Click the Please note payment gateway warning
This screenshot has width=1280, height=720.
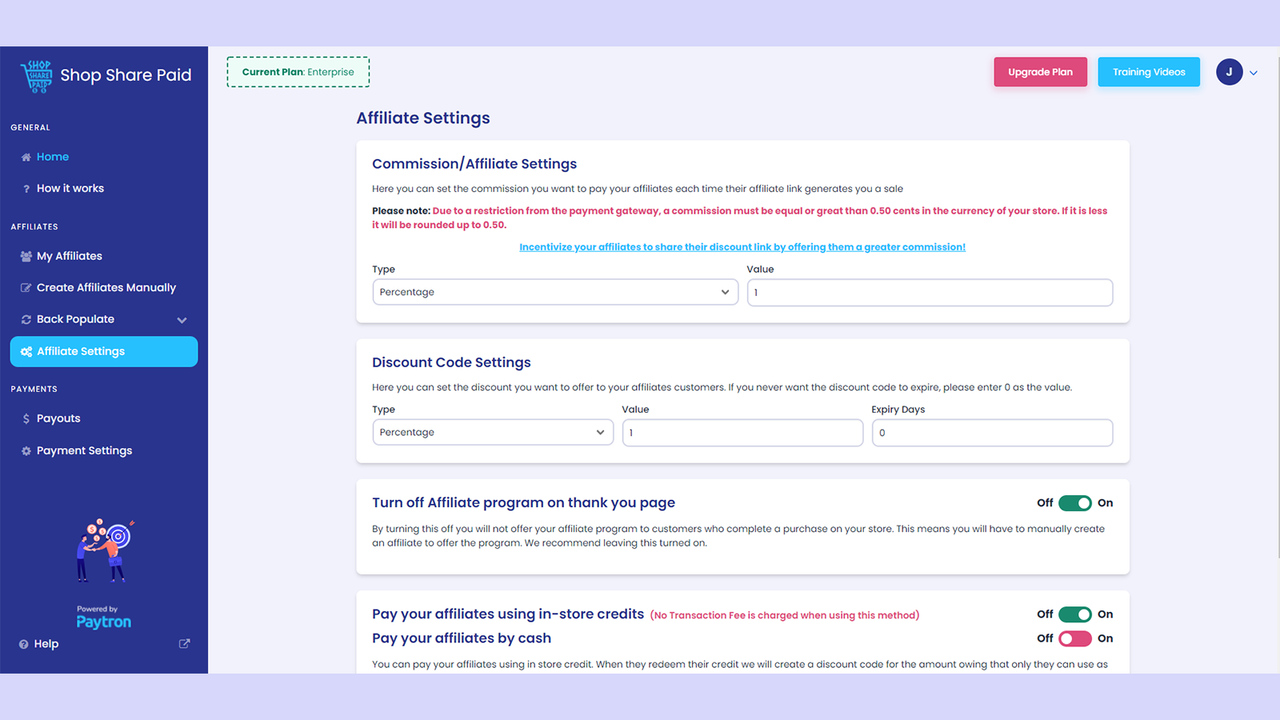[740, 218]
